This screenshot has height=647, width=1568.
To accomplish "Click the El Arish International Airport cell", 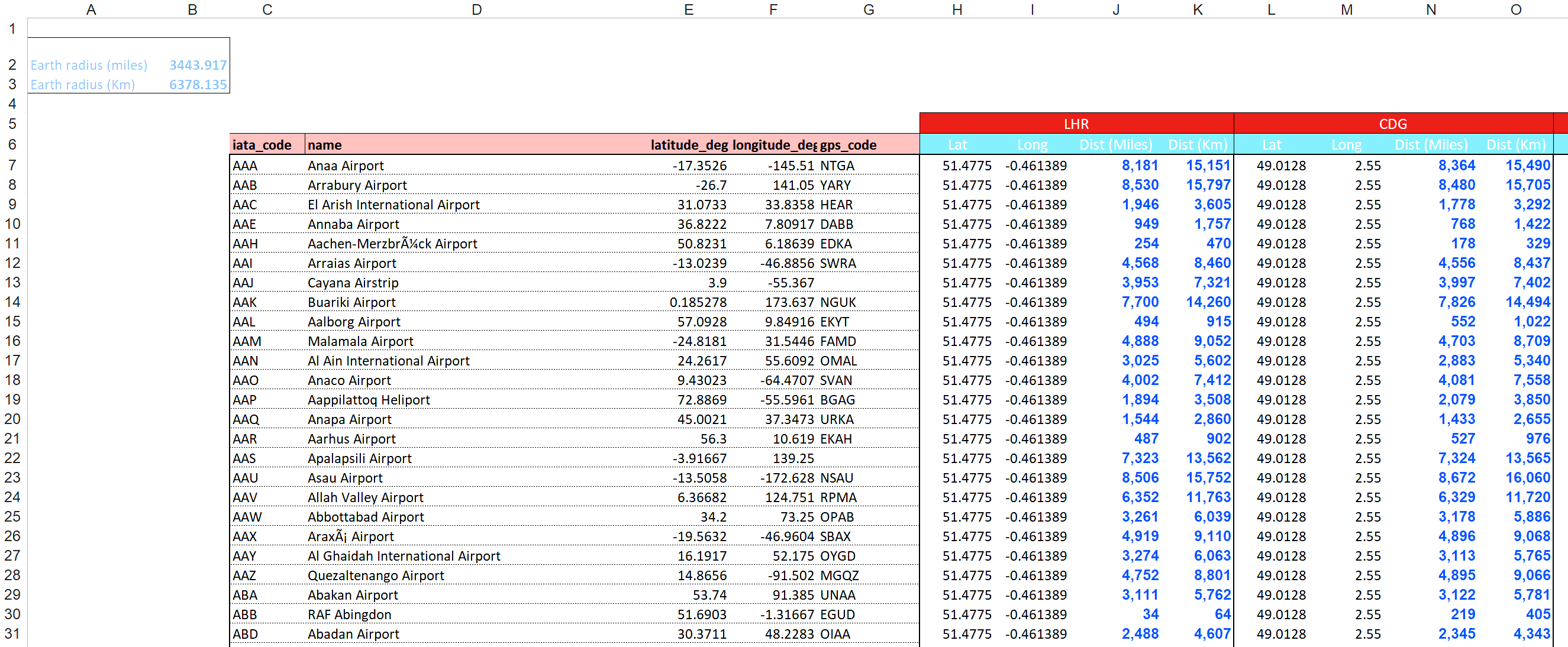I will [476, 205].
